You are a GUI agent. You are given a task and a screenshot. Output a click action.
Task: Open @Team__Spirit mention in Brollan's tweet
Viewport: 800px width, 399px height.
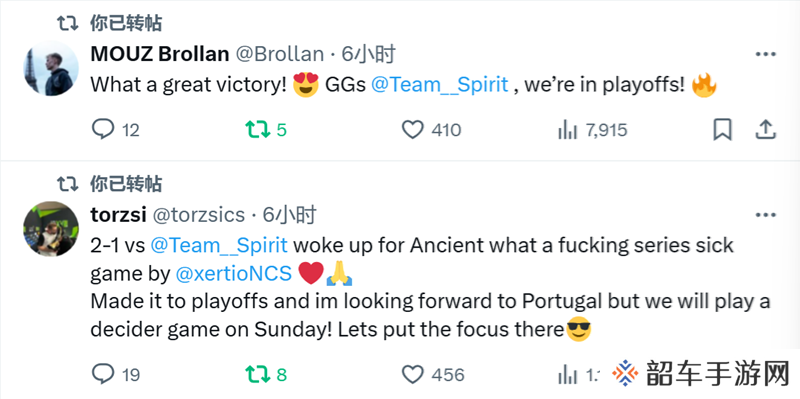pos(440,85)
